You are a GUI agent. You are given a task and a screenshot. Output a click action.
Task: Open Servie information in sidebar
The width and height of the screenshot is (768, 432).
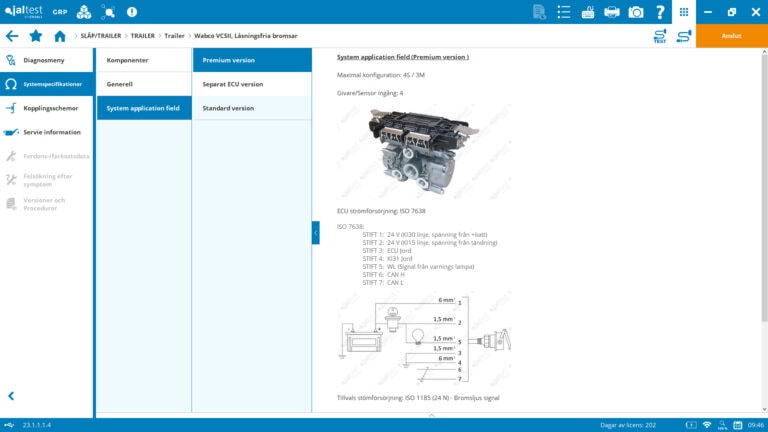47,132
